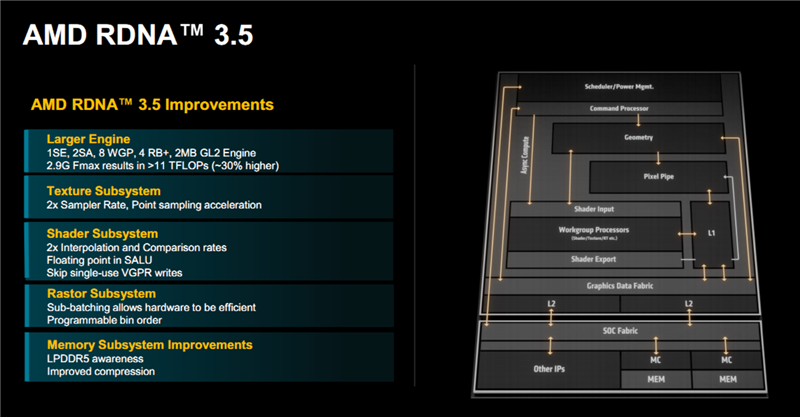
Task: Select "2x Interpolation and Comparison rates" line
Action: [137, 248]
